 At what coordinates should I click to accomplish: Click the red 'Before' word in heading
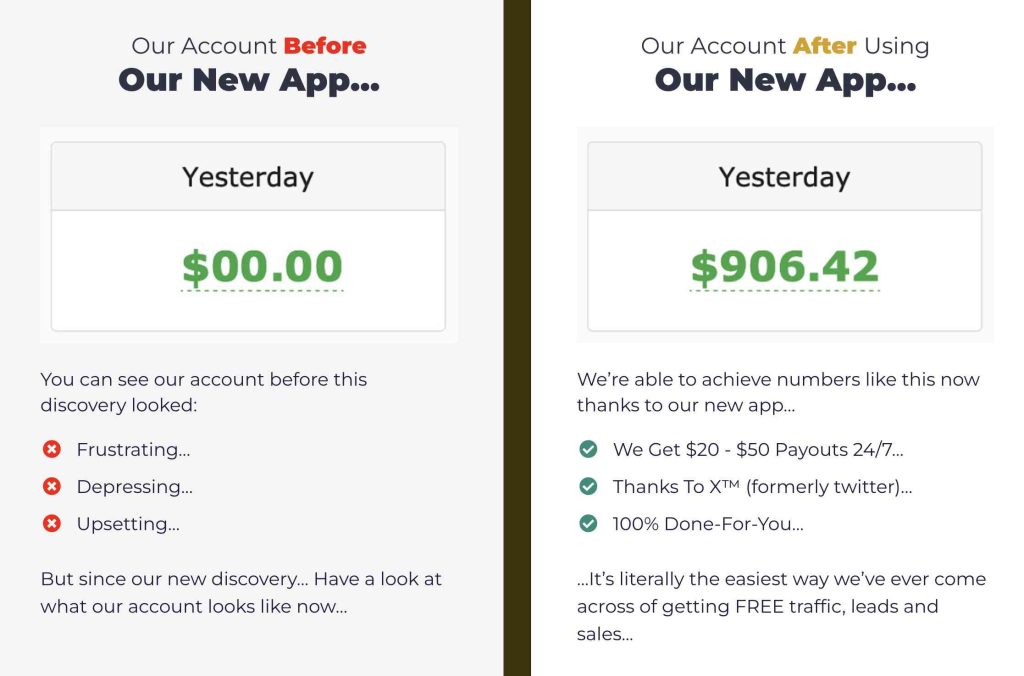(x=325, y=46)
